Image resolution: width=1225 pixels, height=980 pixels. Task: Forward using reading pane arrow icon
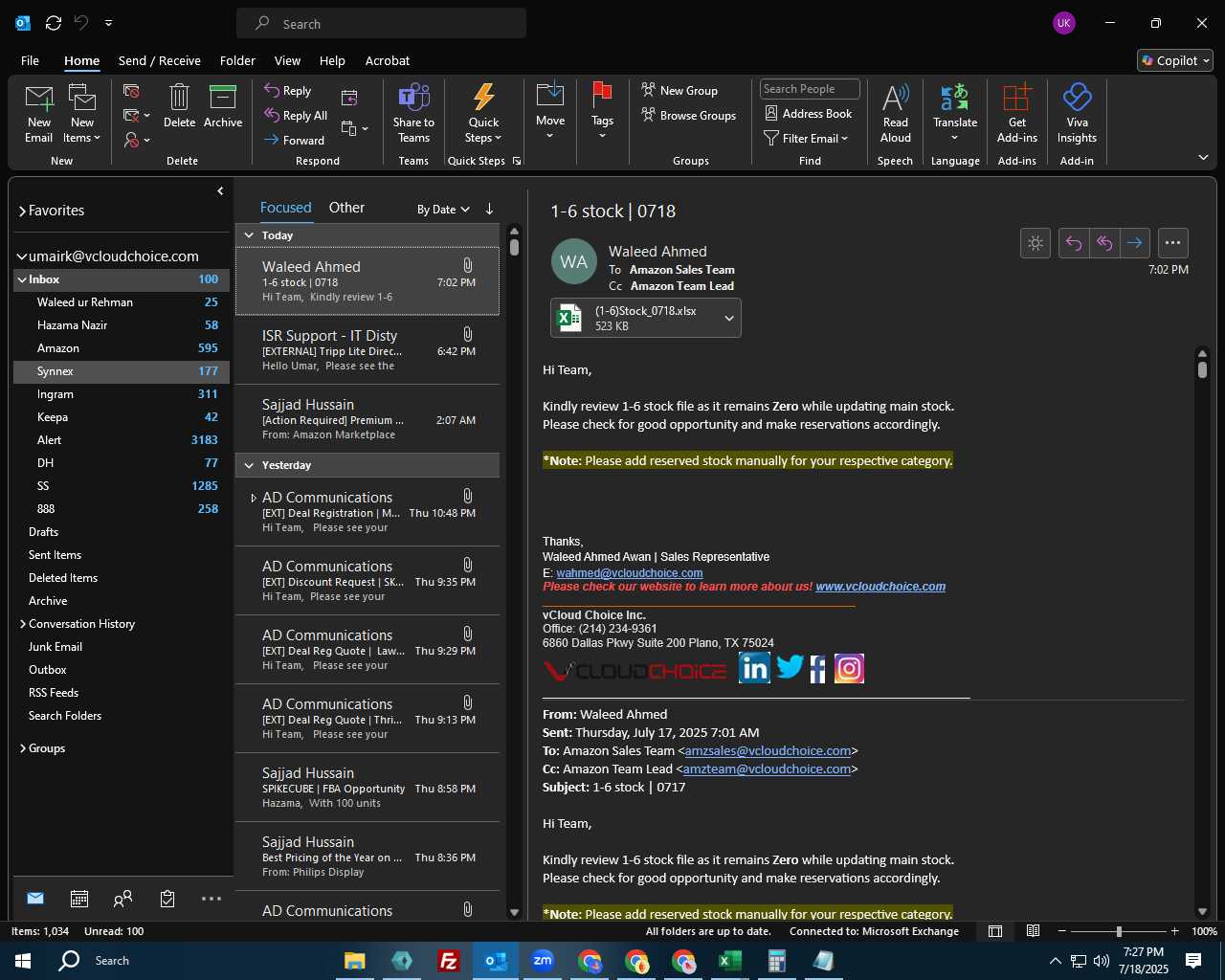click(1135, 243)
